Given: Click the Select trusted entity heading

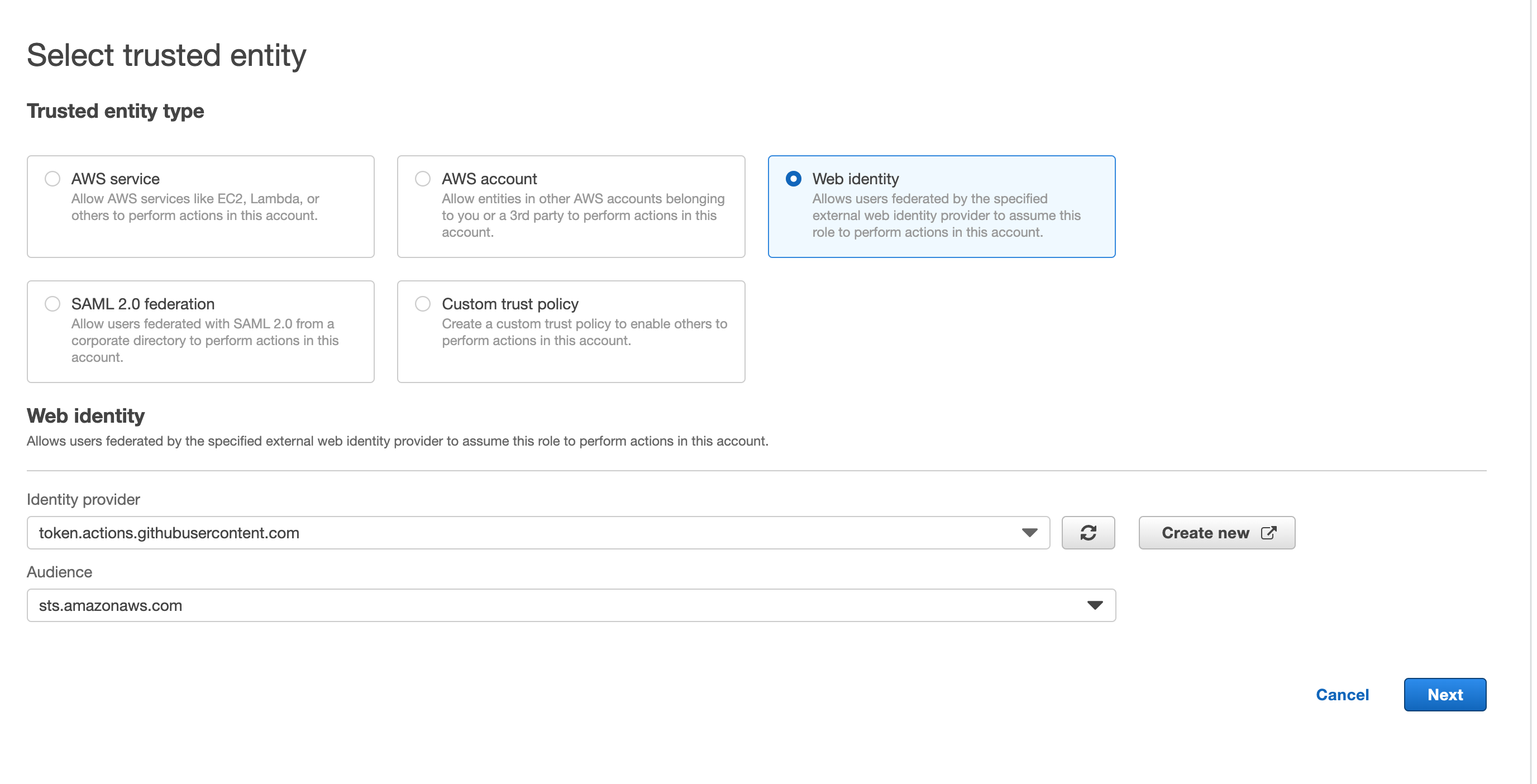Looking at the screenshot, I should coord(166,55).
